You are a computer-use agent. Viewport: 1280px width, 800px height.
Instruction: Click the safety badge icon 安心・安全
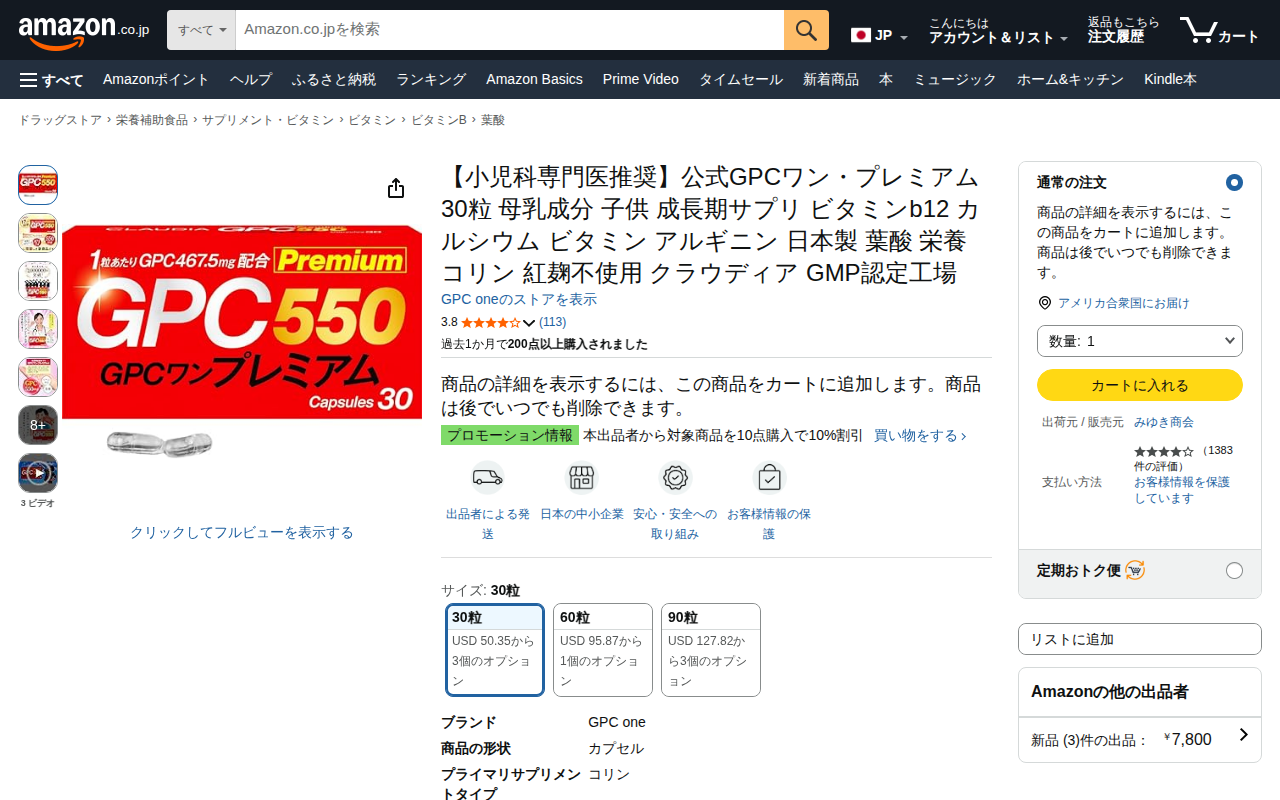(x=675, y=478)
